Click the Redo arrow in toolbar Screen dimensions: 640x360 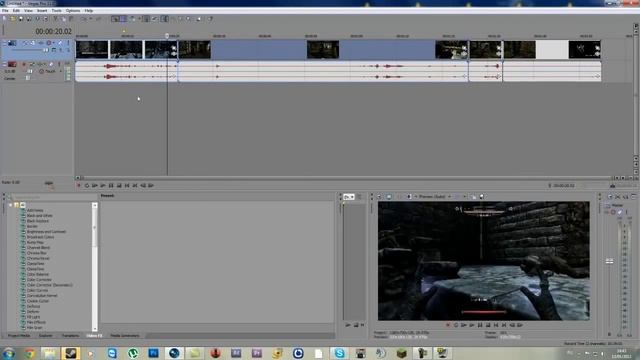point(98,19)
